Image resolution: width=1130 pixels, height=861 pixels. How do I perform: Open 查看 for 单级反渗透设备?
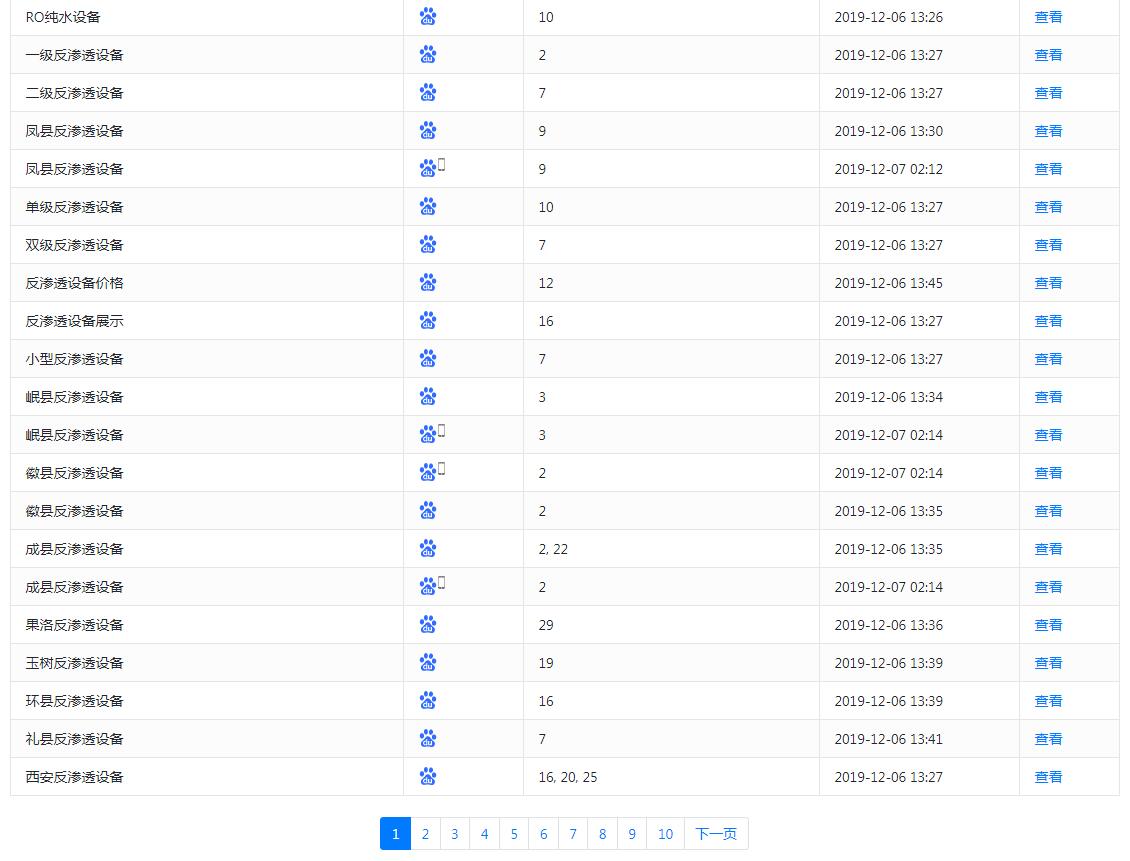1048,207
